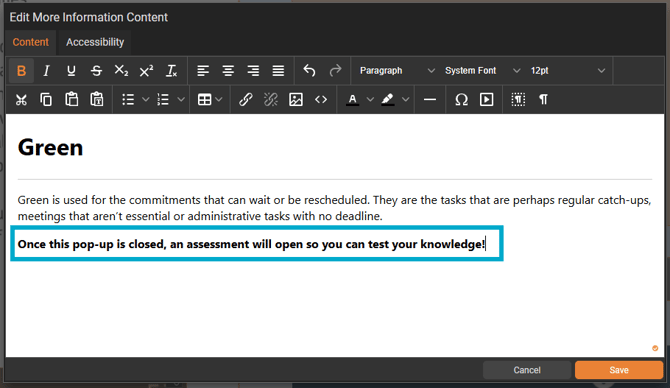The height and width of the screenshot is (388, 670).
Task: Cut the selected text
Action: pyautogui.click(x=21, y=100)
